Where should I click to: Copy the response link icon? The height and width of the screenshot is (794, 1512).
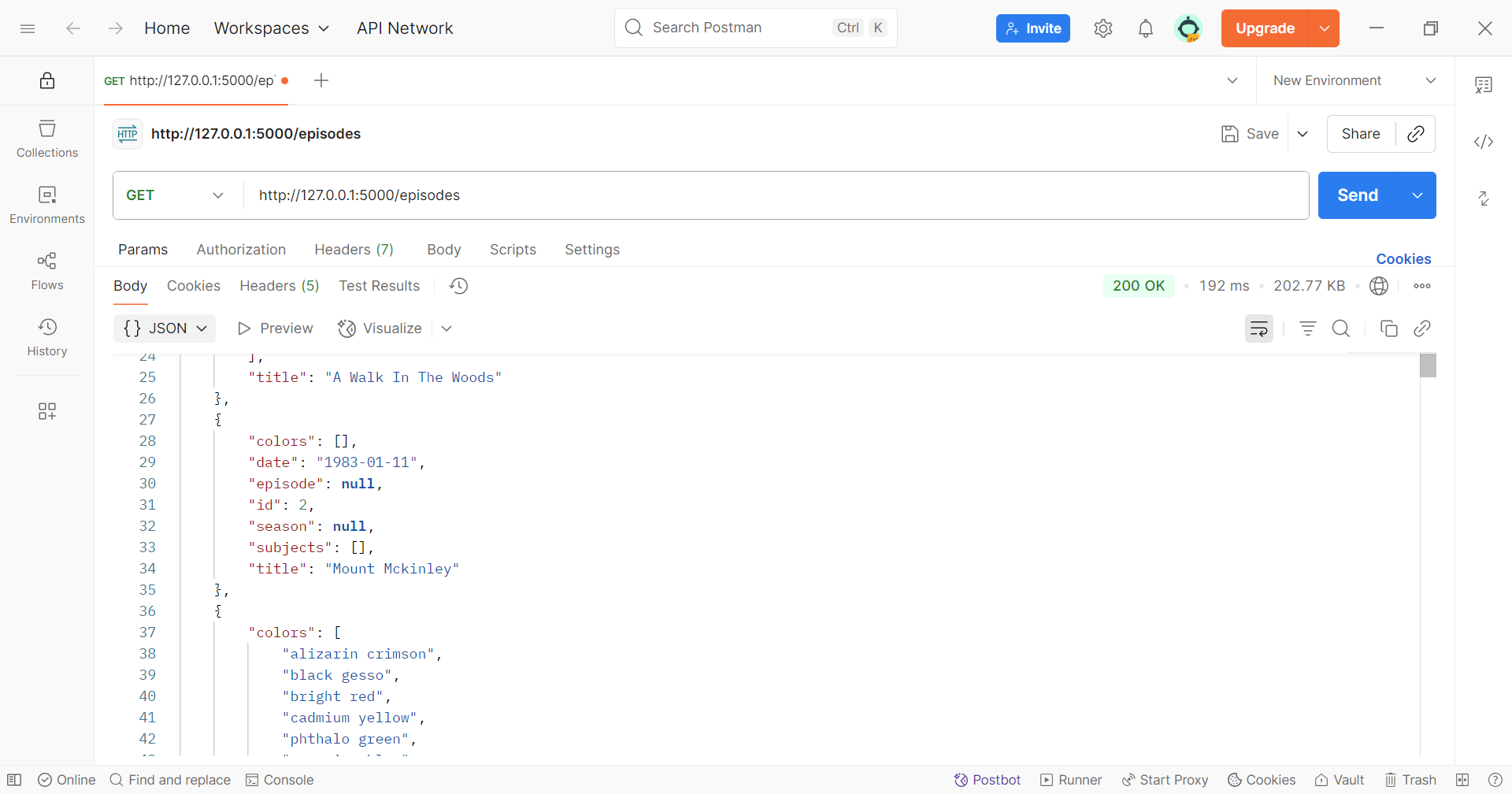(x=1422, y=328)
